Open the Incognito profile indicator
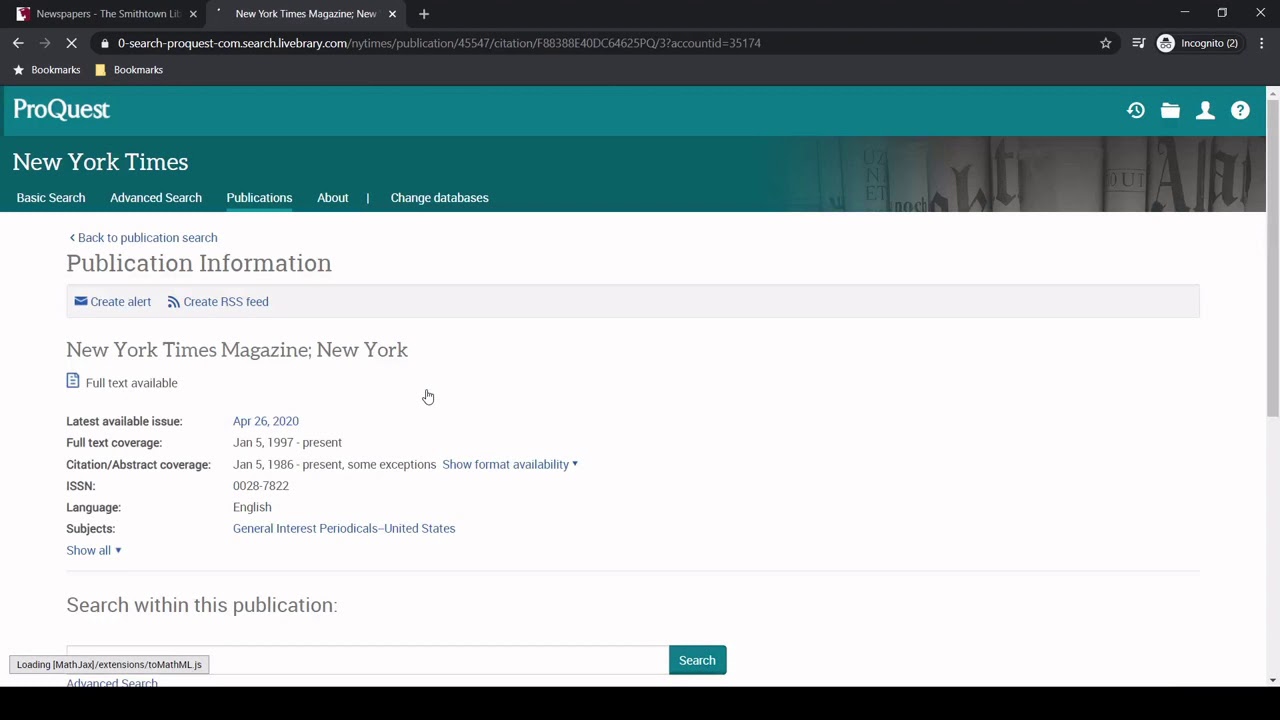This screenshot has height=720, width=1280. (1197, 43)
